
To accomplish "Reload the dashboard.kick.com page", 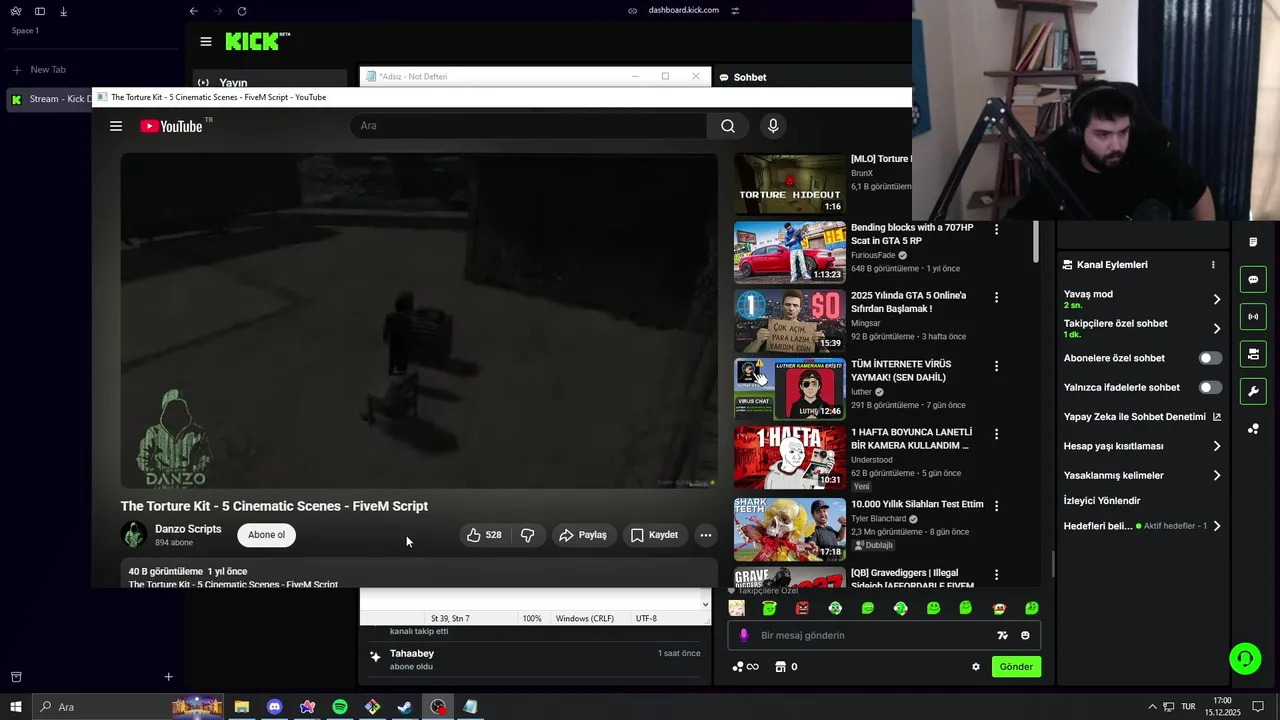I will [x=242, y=11].
